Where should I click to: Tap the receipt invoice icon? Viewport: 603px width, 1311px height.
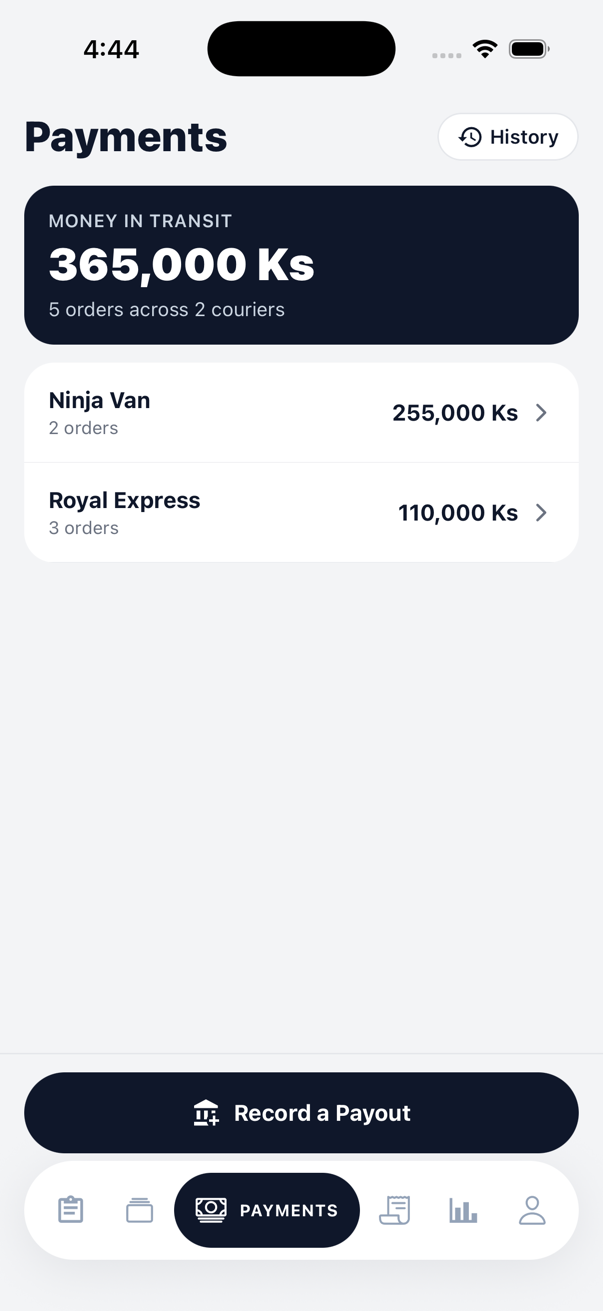(395, 1210)
